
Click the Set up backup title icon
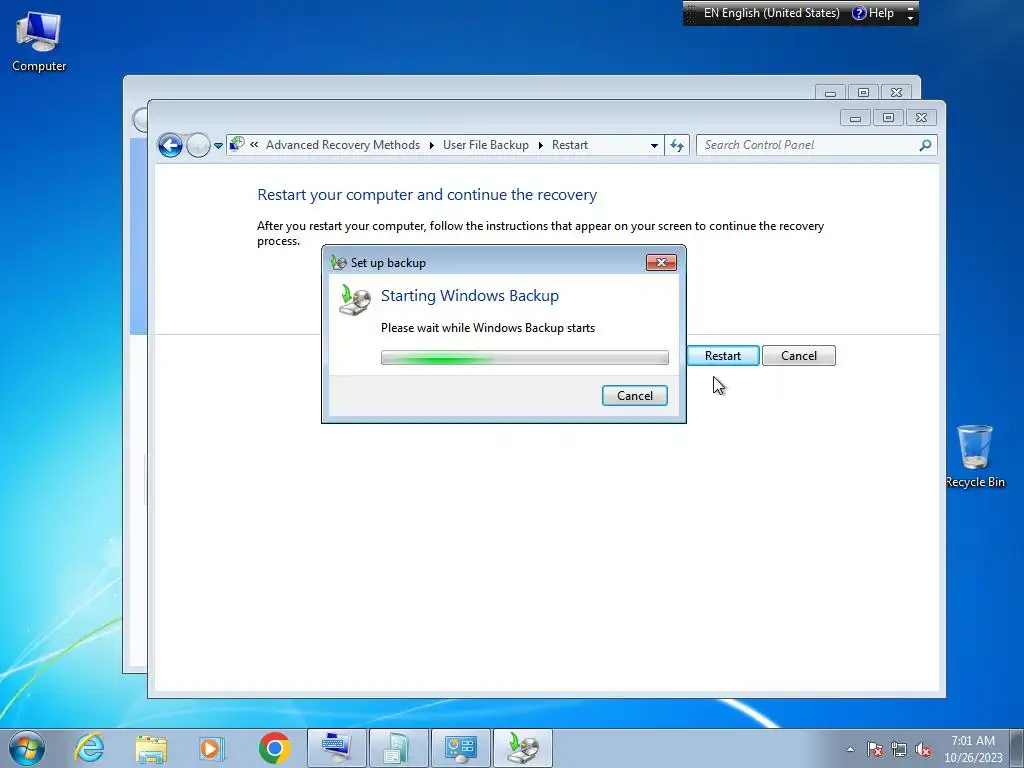pos(338,263)
